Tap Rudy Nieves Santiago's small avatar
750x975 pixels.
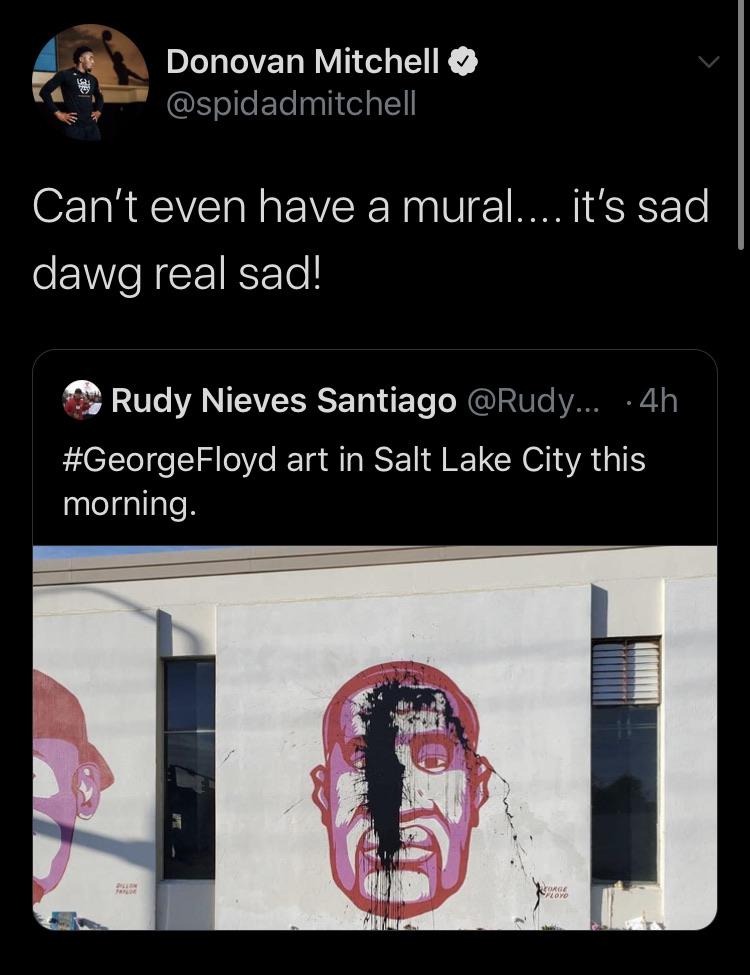82,400
